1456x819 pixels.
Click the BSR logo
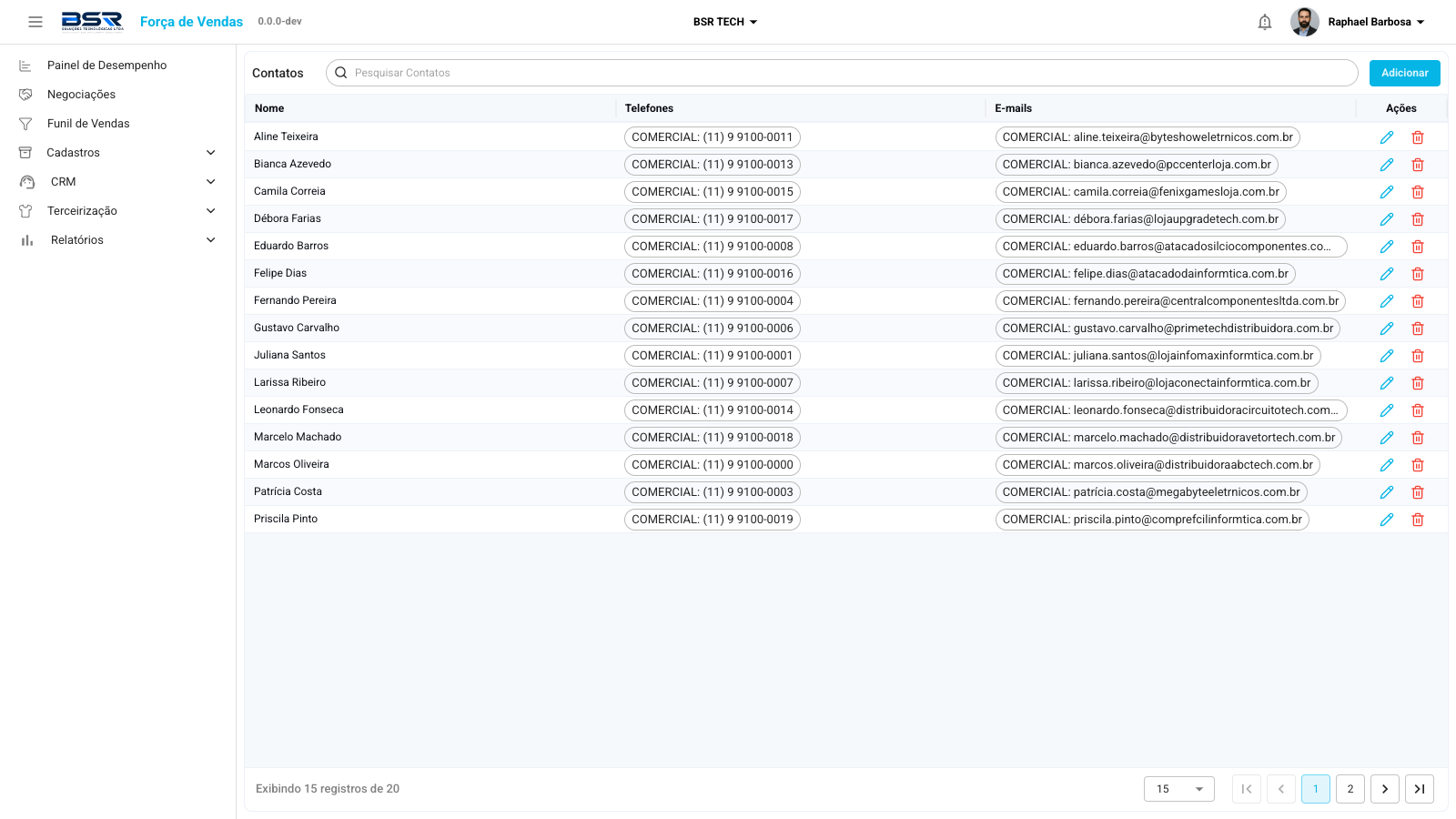pyautogui.click(x=92, y=21)
